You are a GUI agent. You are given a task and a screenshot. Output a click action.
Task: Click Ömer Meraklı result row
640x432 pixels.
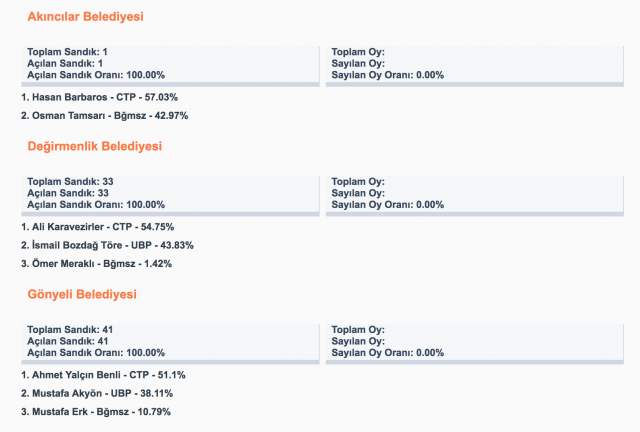96,263
